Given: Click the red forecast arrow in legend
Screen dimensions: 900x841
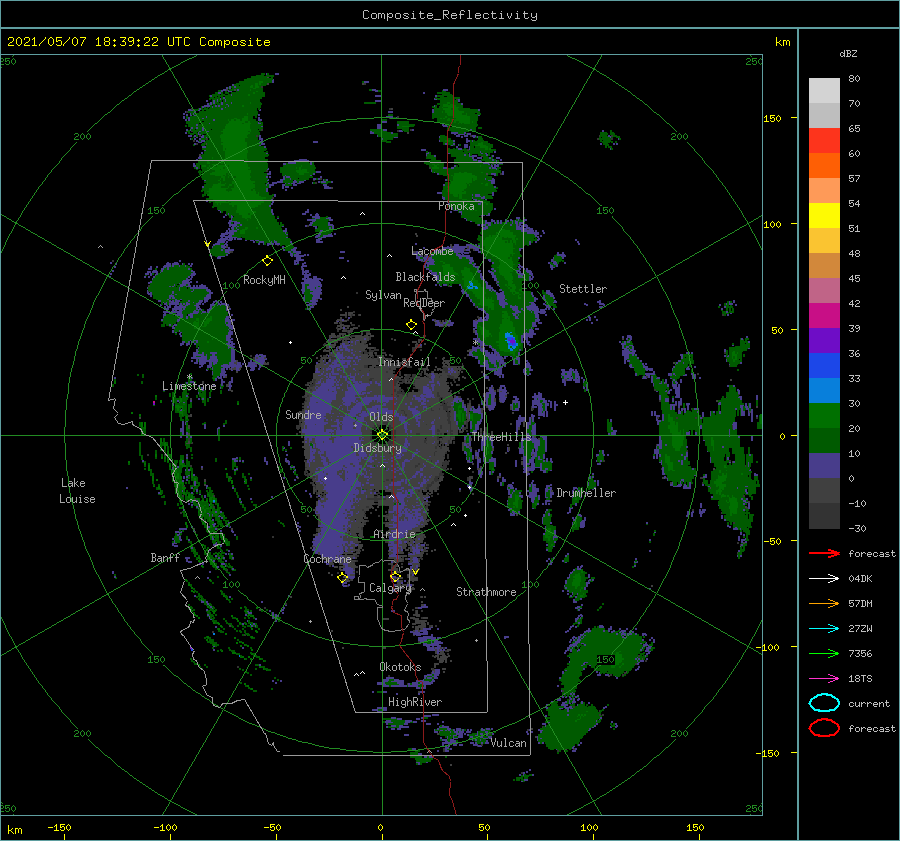Looking at the screenshot, I should 824,553.
